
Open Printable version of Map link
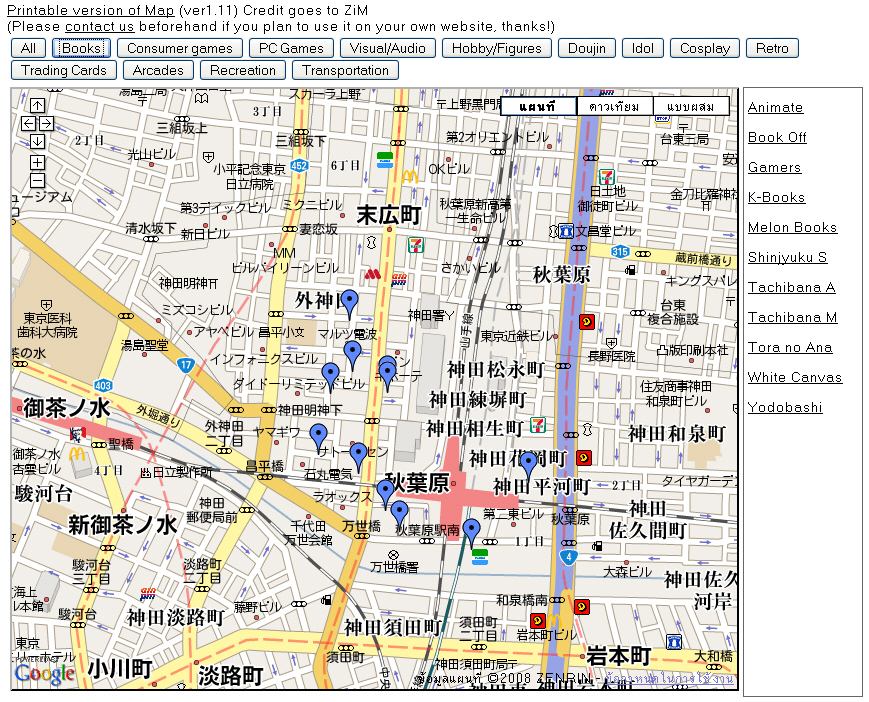click(90, 10)
